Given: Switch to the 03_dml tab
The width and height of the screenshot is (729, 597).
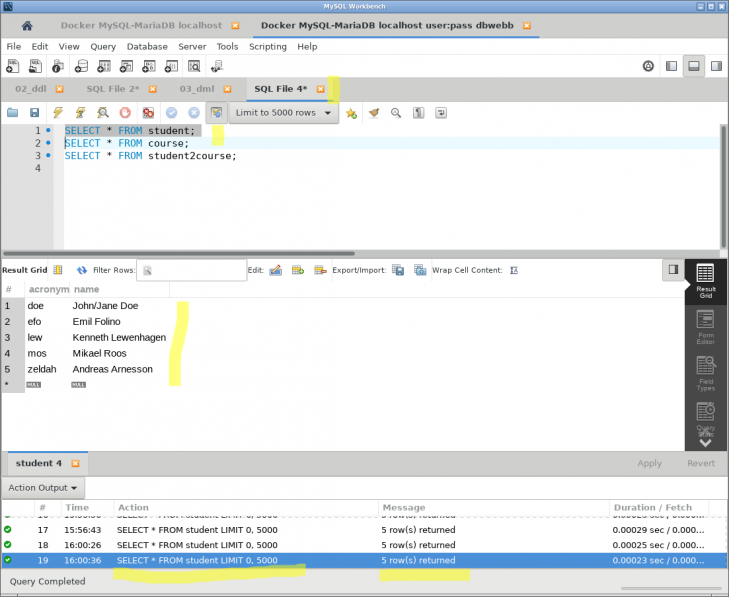Looking at the screenshot, I should (197, 89).
